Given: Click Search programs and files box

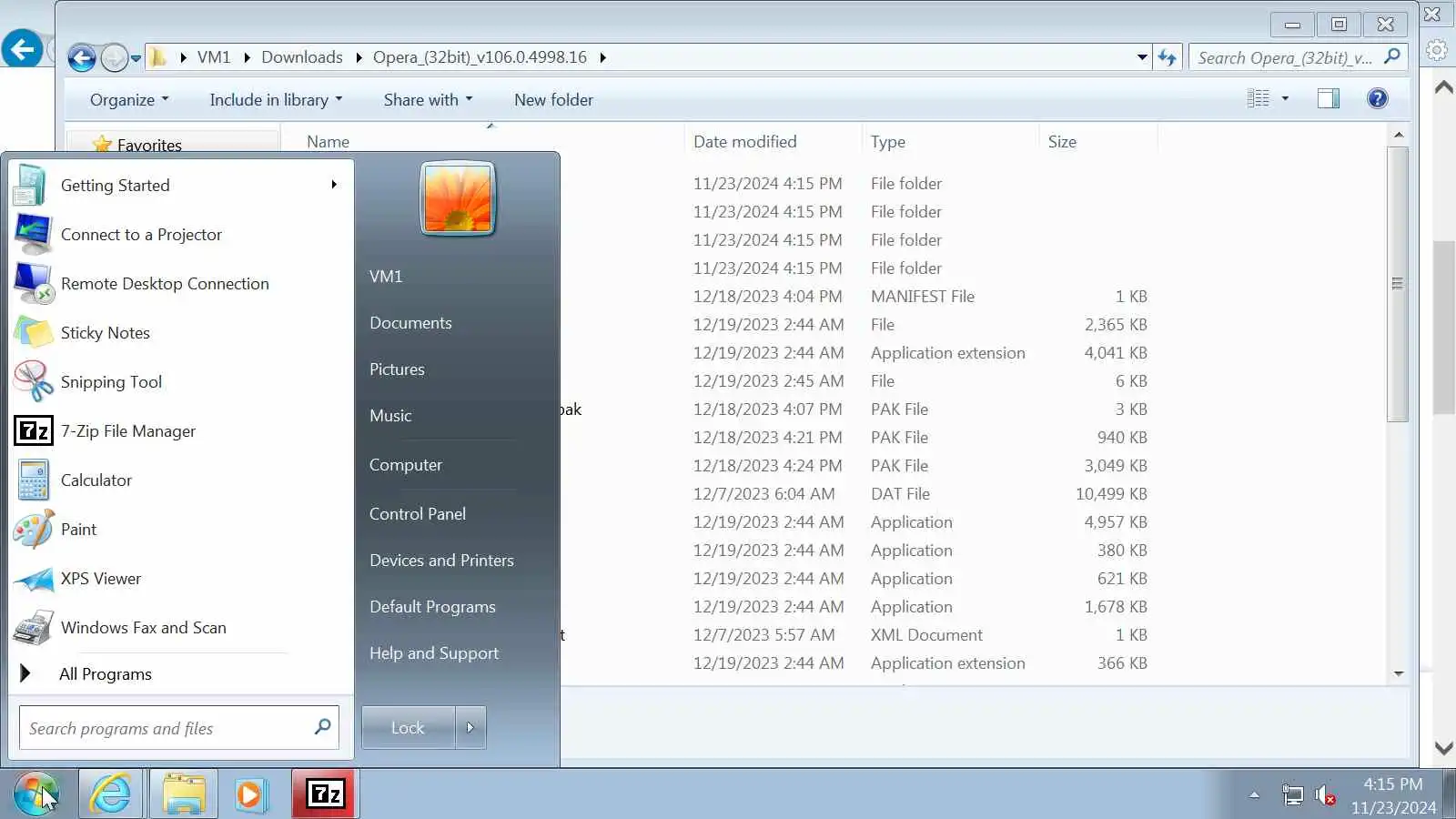Looking at the screenshot, I should (179, 728).
